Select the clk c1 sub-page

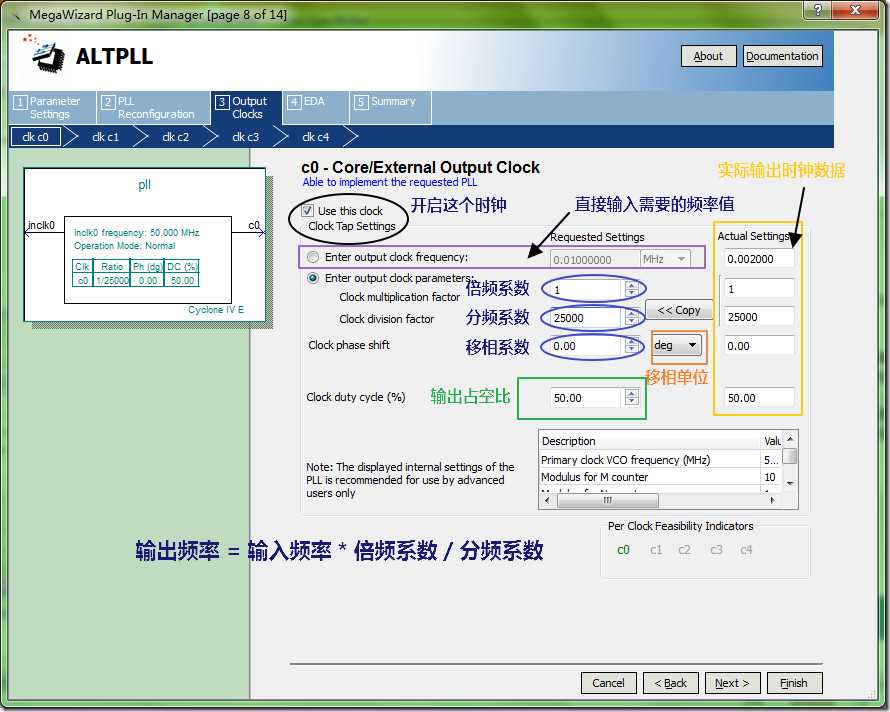click(x=106, y=137)
